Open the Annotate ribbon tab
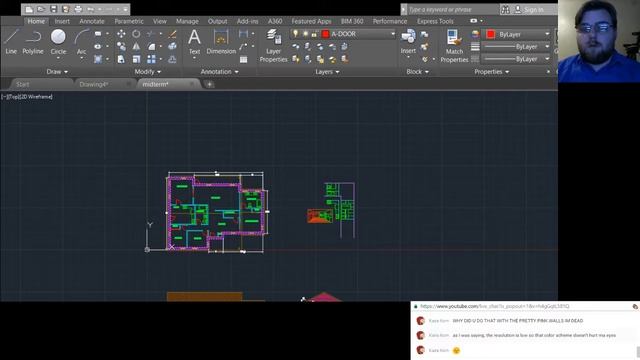640x360 pixels. pos(92,21)
